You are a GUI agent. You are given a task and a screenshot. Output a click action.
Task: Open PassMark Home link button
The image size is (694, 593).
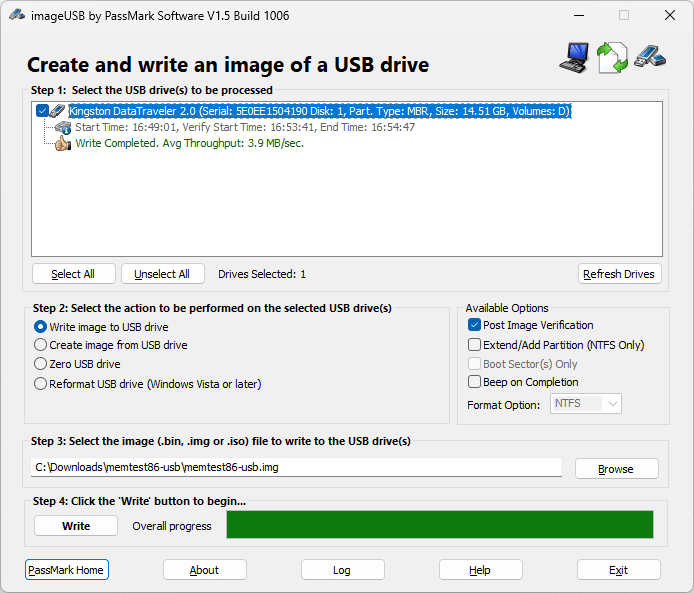(66, 570)
